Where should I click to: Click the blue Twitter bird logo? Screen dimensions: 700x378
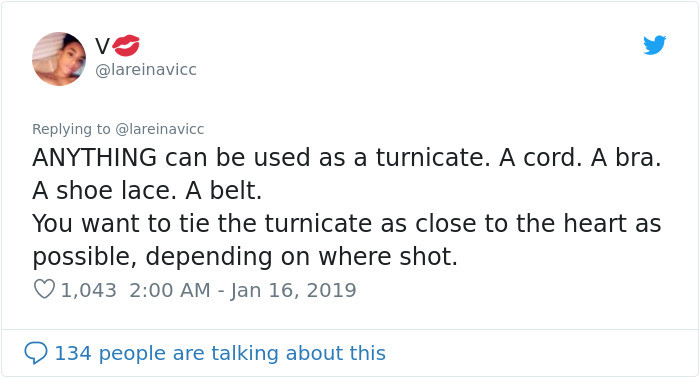pyautogui.click(x=654, y=45)
